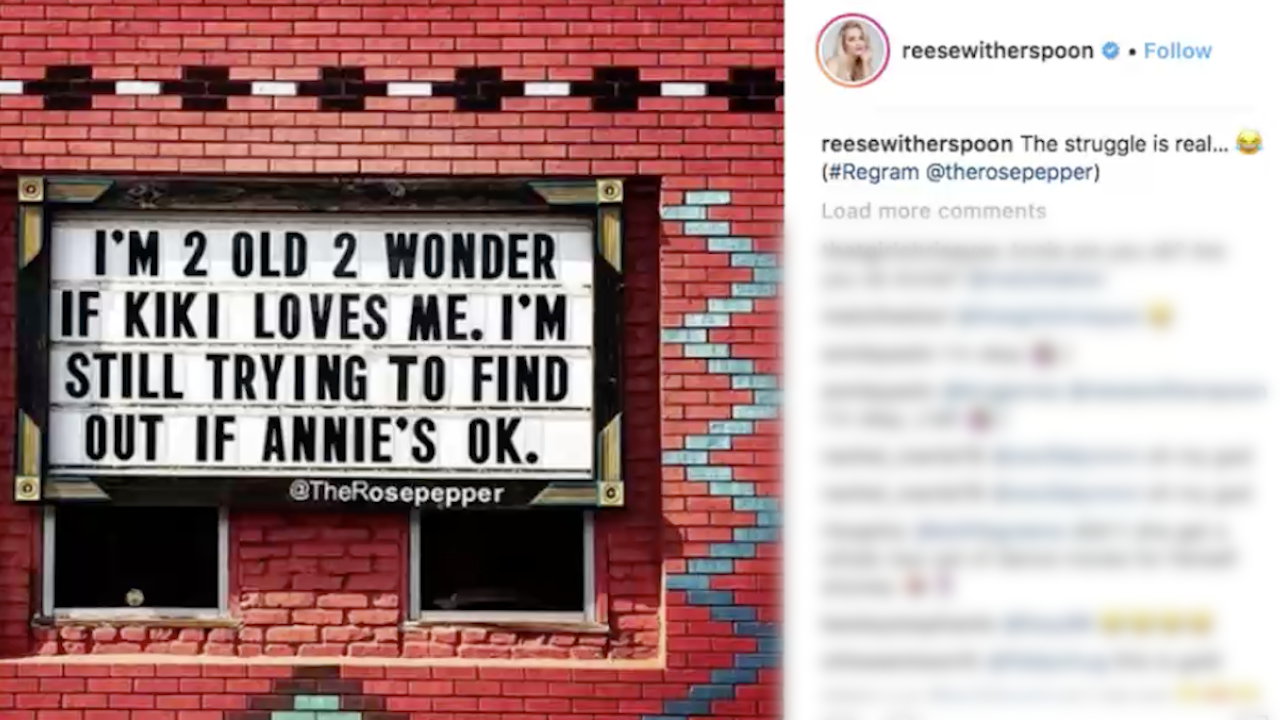This screenshot has height=720, width=1280.
Task: Expand Load more comments
Action: pos(934,211)
